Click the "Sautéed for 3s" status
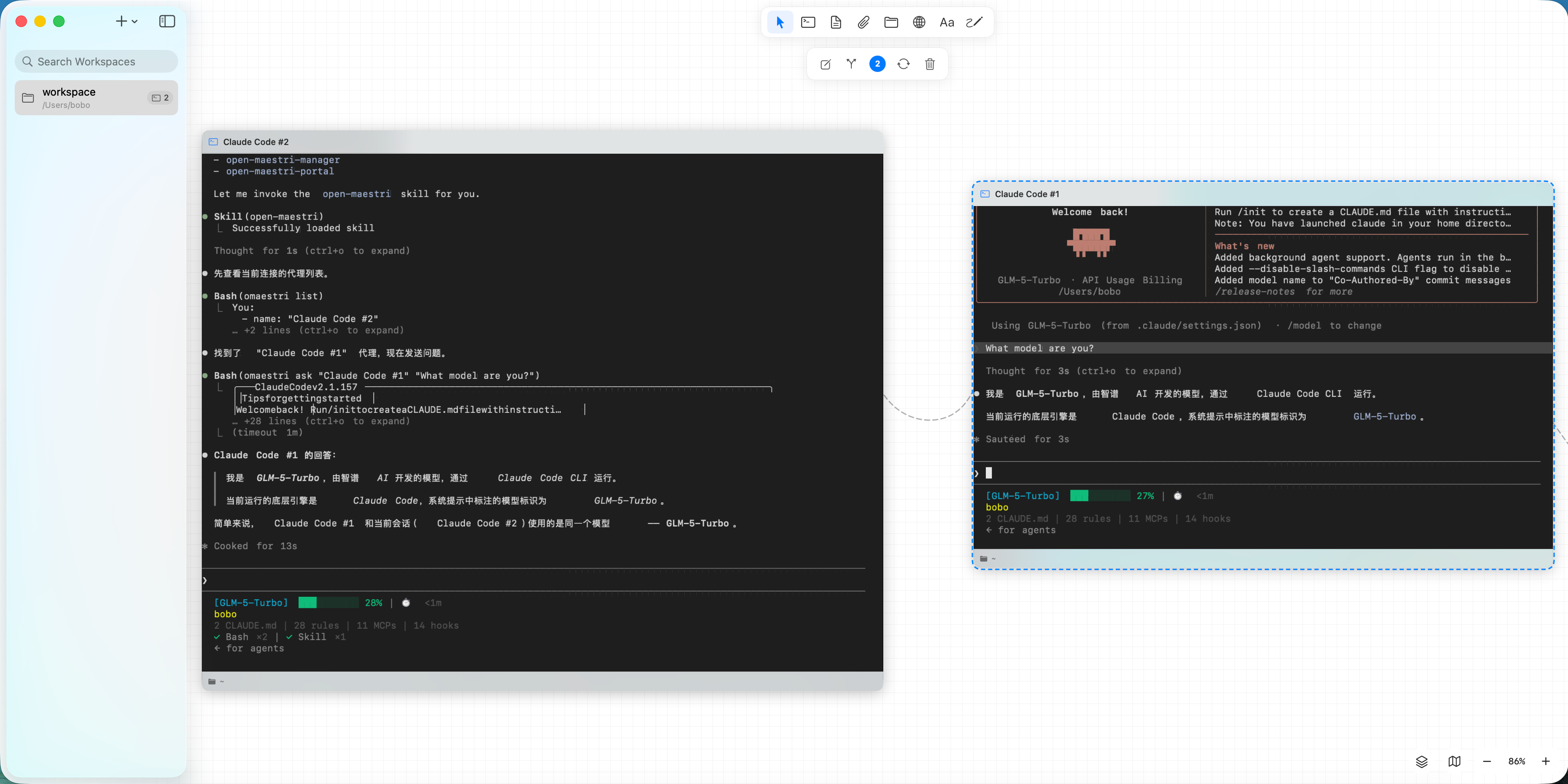1568x784 pixels. tap(1027, 439)
